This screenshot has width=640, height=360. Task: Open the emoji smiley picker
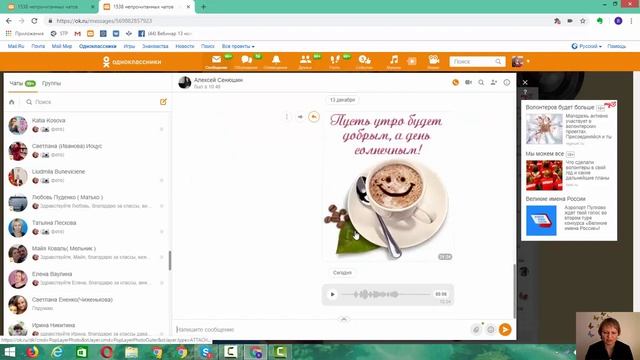tap(491, 329)
